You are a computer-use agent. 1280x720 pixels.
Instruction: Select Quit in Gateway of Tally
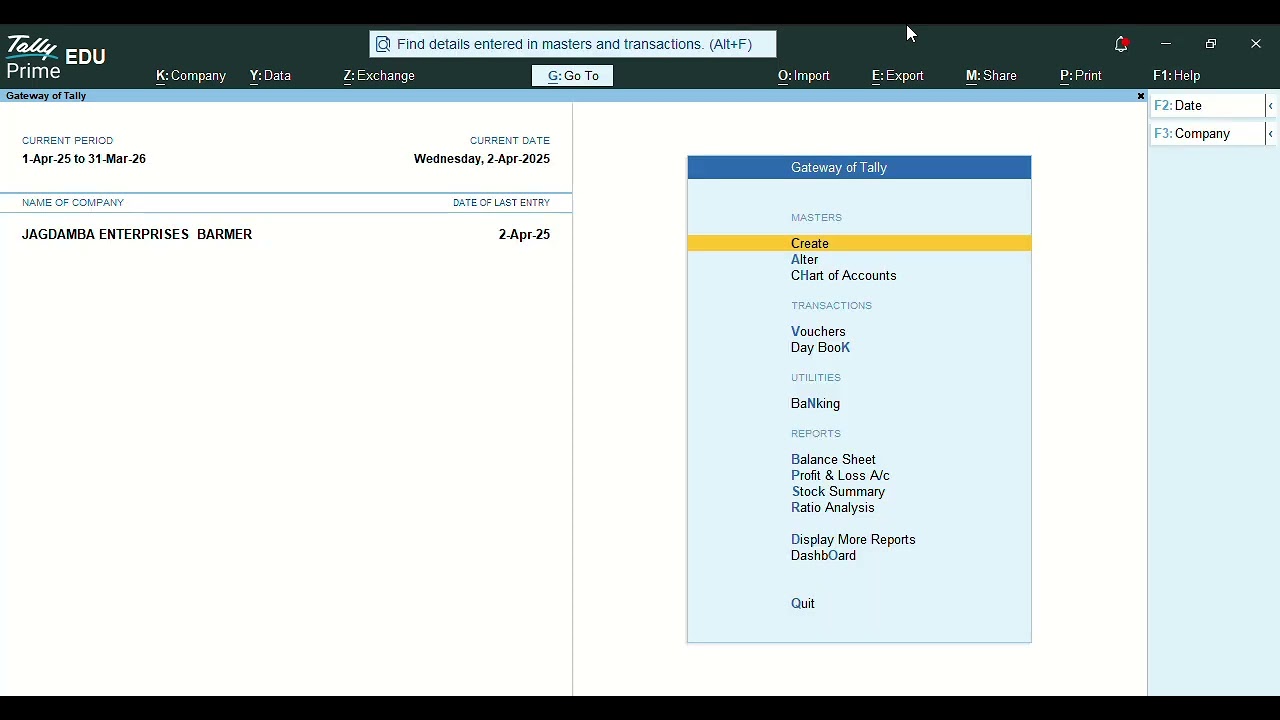point(804,604)
